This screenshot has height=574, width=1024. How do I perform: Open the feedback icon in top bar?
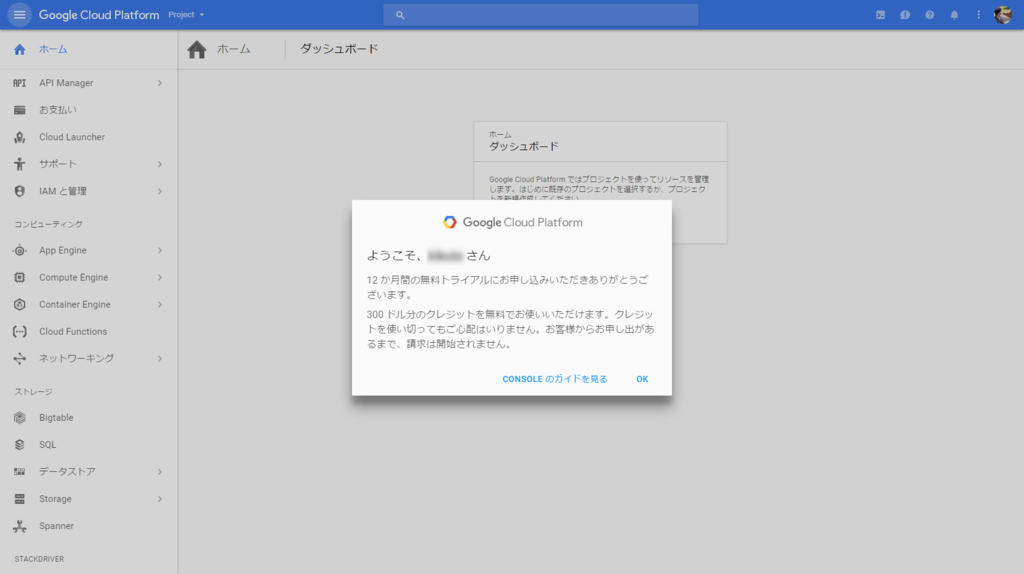pyautogui.click(x=904, y=14)
